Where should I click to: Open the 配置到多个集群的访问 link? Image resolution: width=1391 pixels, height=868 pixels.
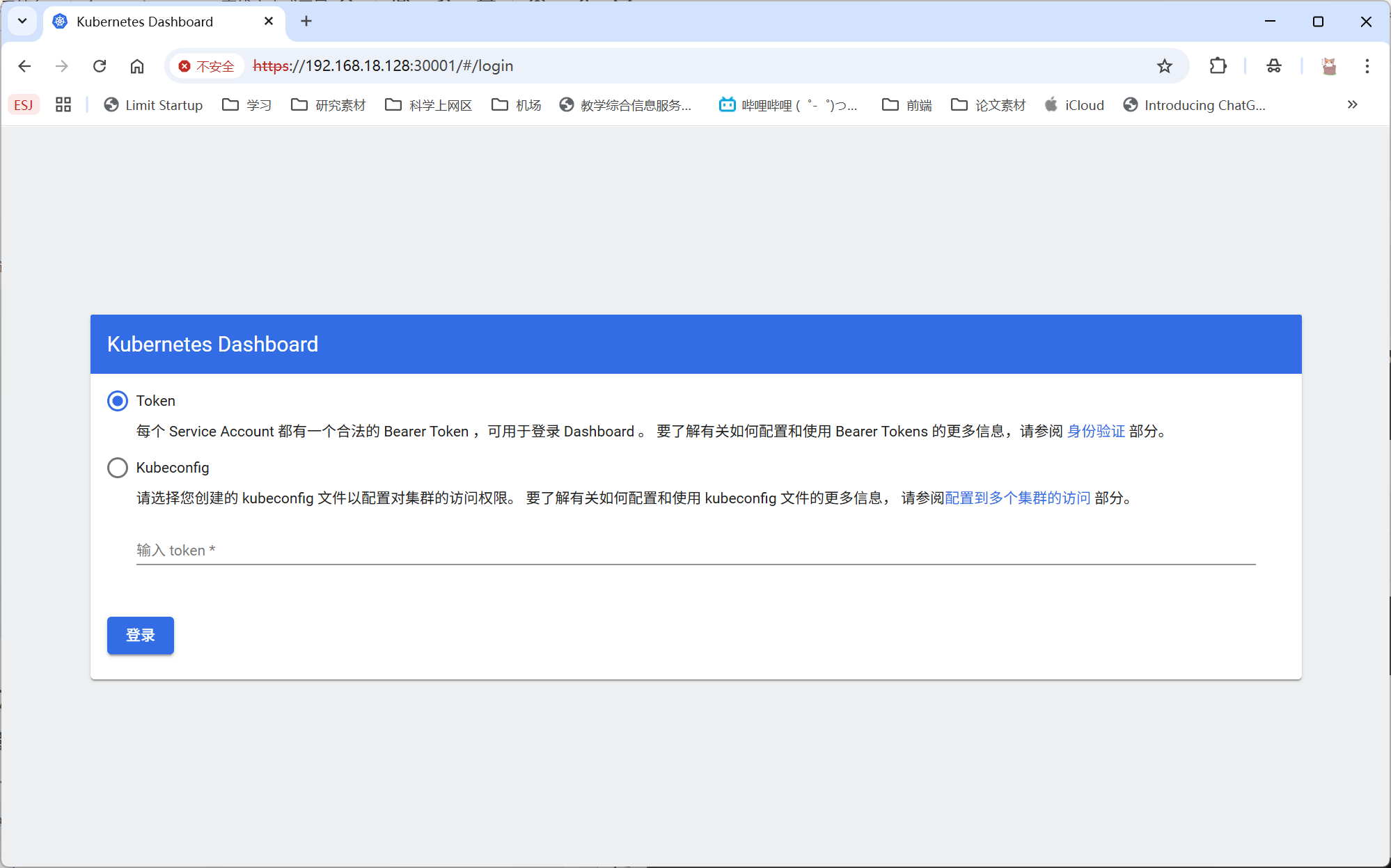coord(1017,498)
